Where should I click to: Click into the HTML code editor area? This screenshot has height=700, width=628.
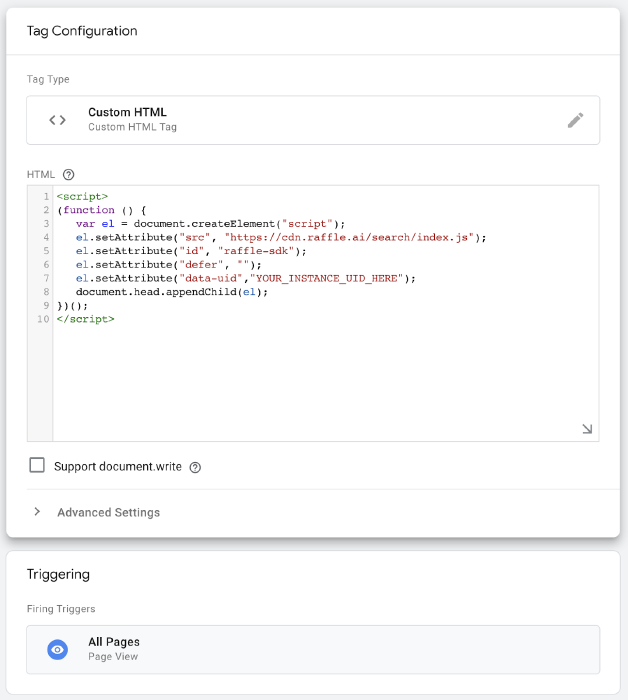tap(326, 313)
